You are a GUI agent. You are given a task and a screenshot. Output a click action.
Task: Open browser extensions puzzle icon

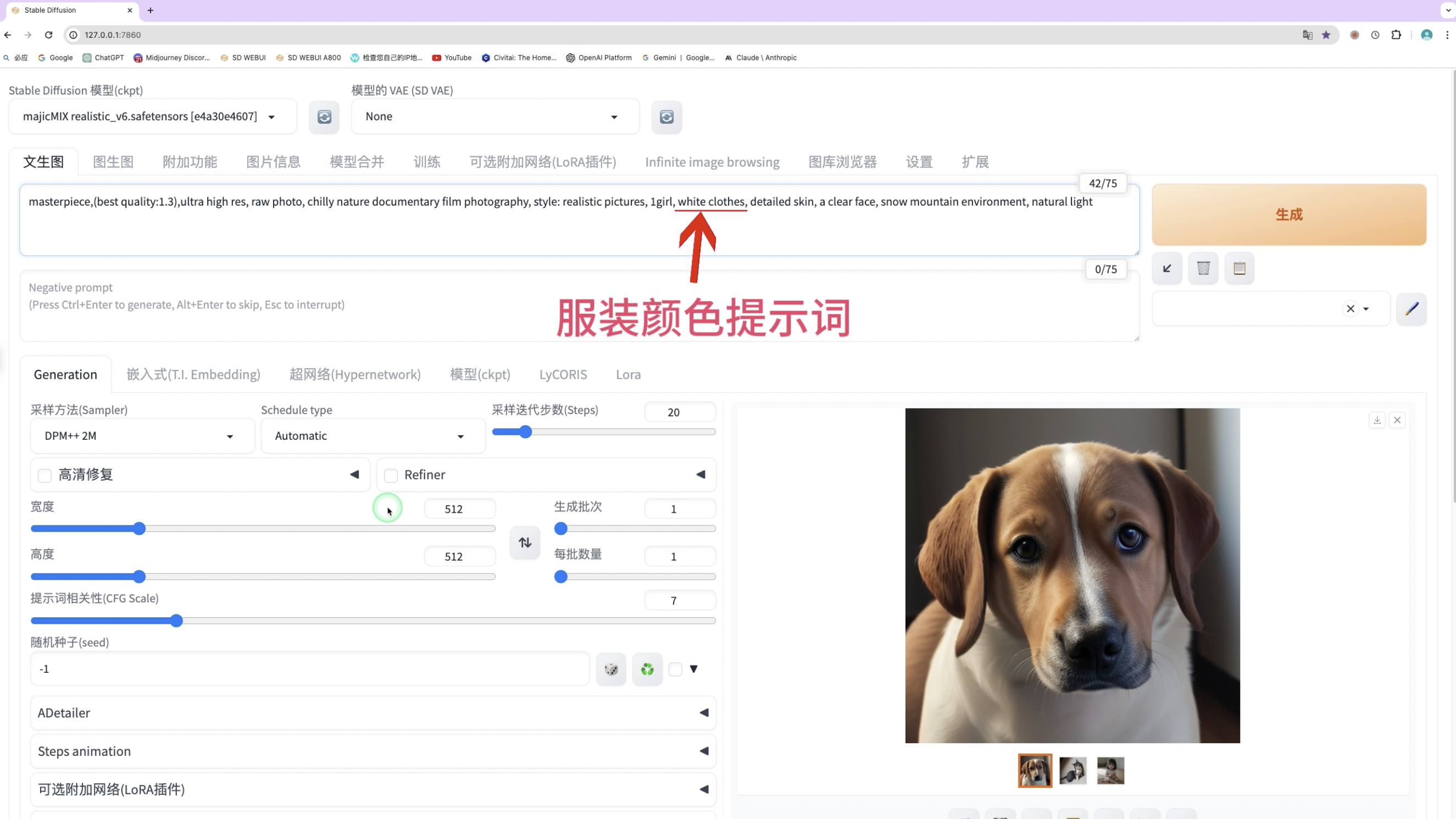[1396, 35]
